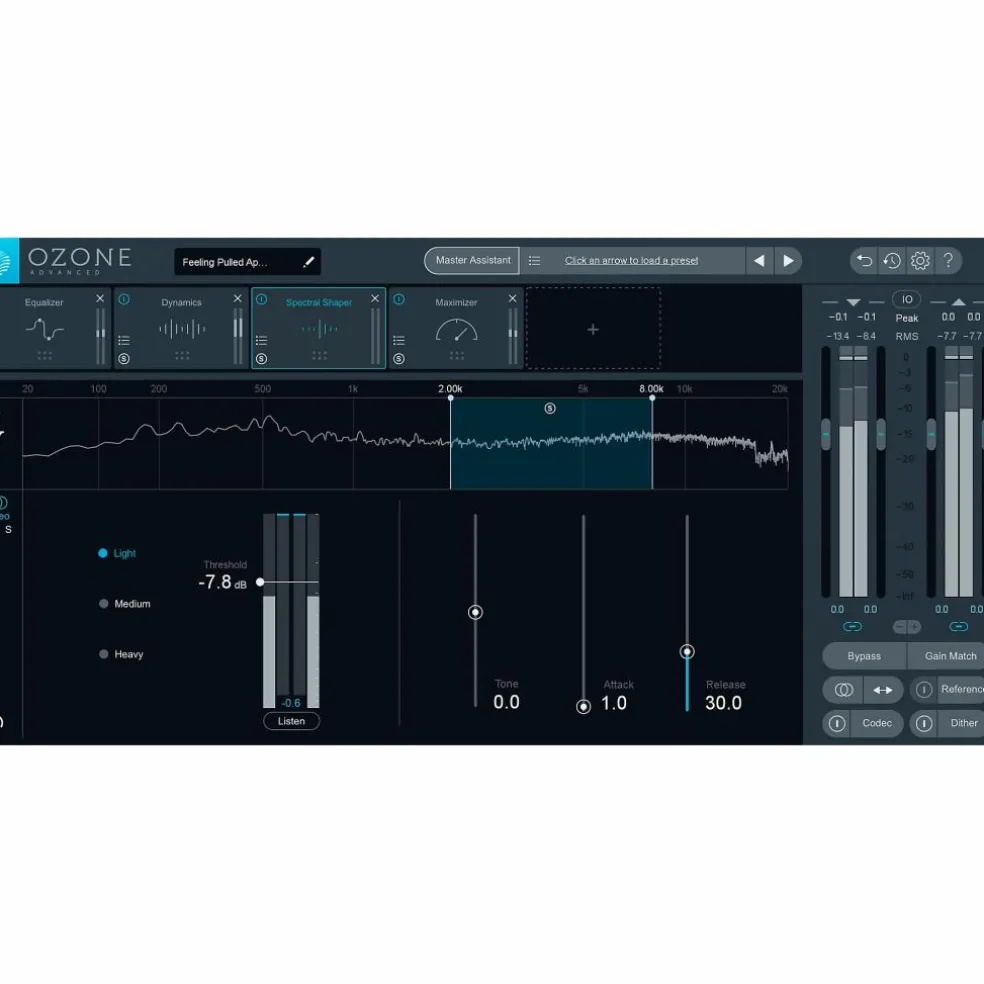This screenshot has width=984, height=984.
Task: Click the Release slider handle
Action: (687, 651)
